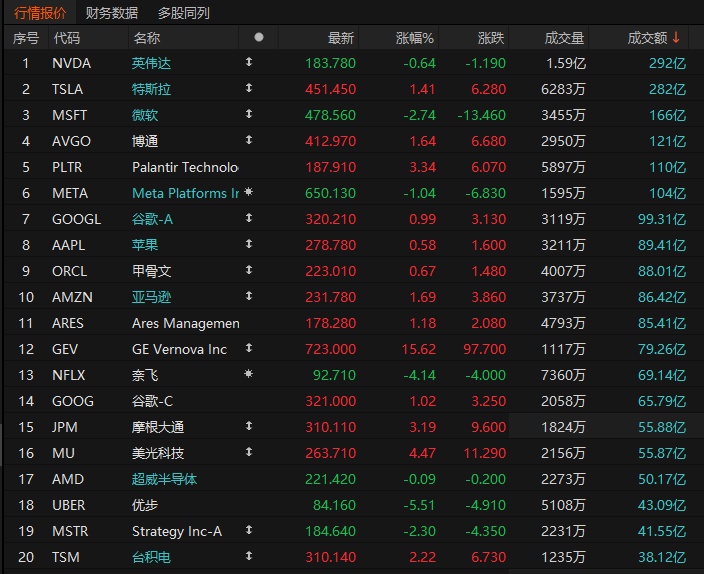This screenshot has height=574, width=704.
Task: Click the UBER -5.51 percent change
Action: (x=419, y=505)
